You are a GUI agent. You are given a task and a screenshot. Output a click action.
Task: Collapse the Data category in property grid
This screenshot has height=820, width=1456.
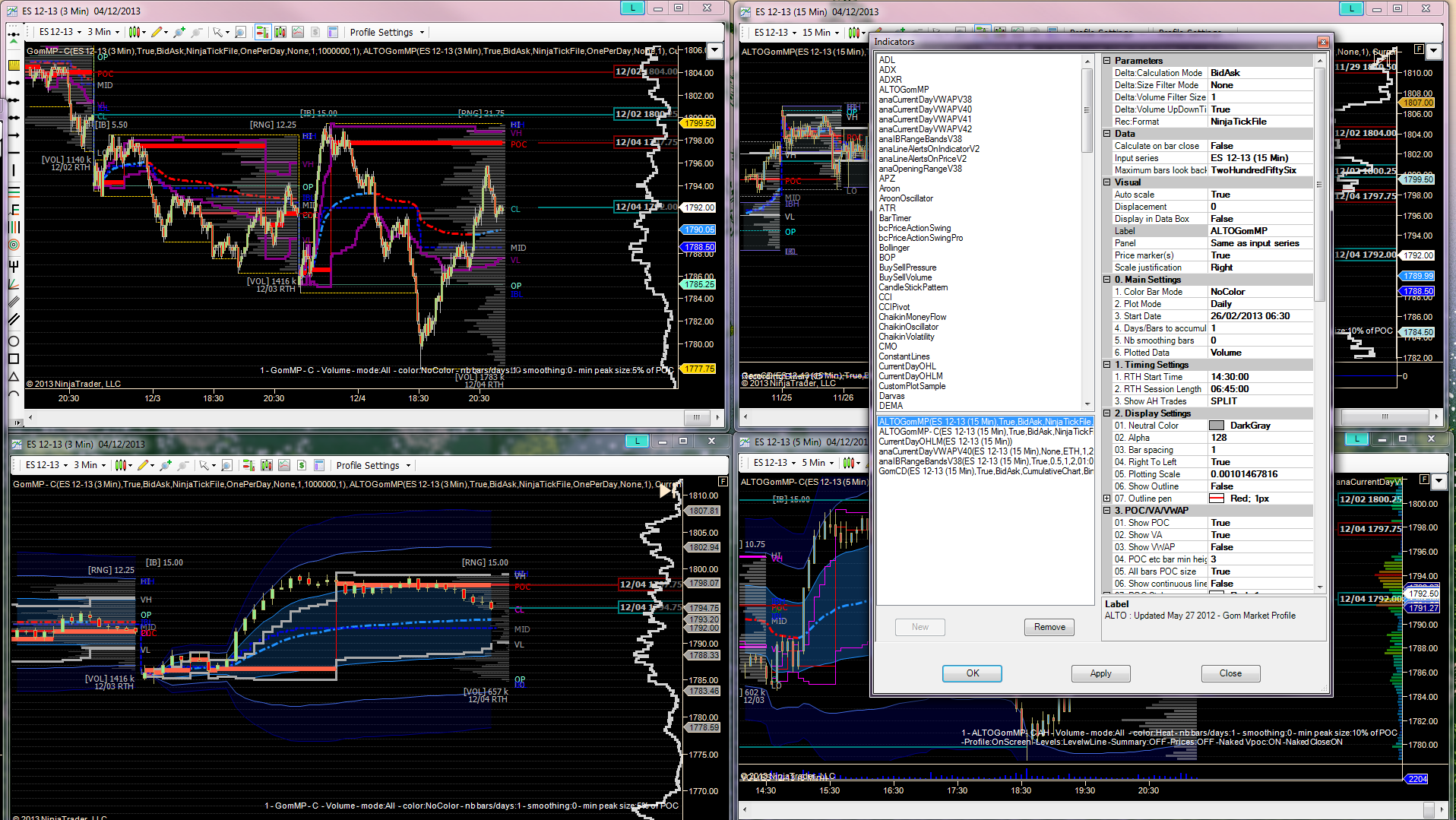pos(1107,134)
